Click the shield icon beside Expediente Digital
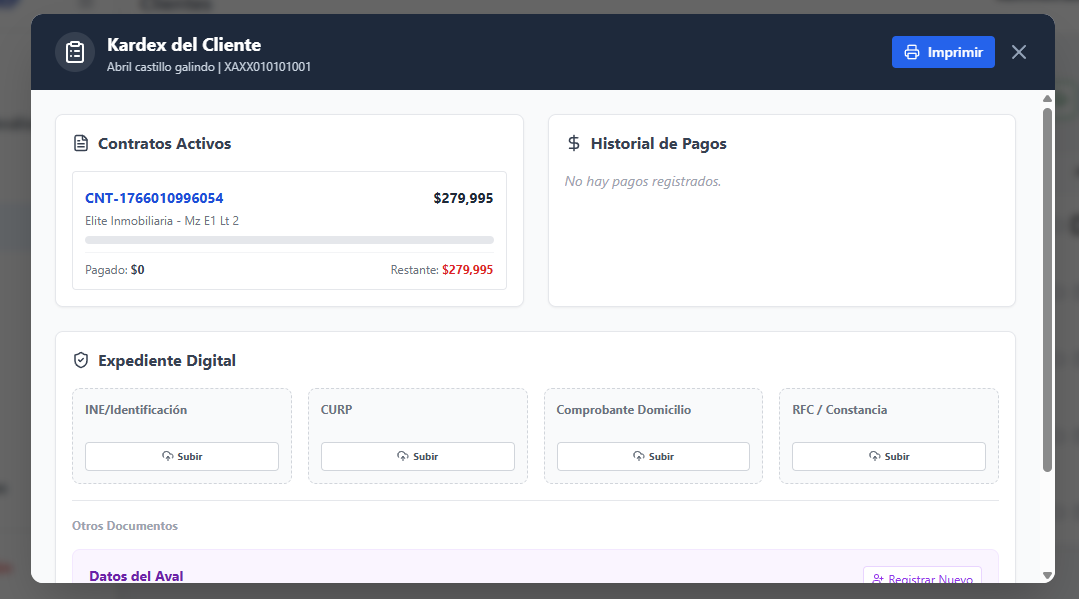This screenshot has height=599, width=1079. pos(82,361)
